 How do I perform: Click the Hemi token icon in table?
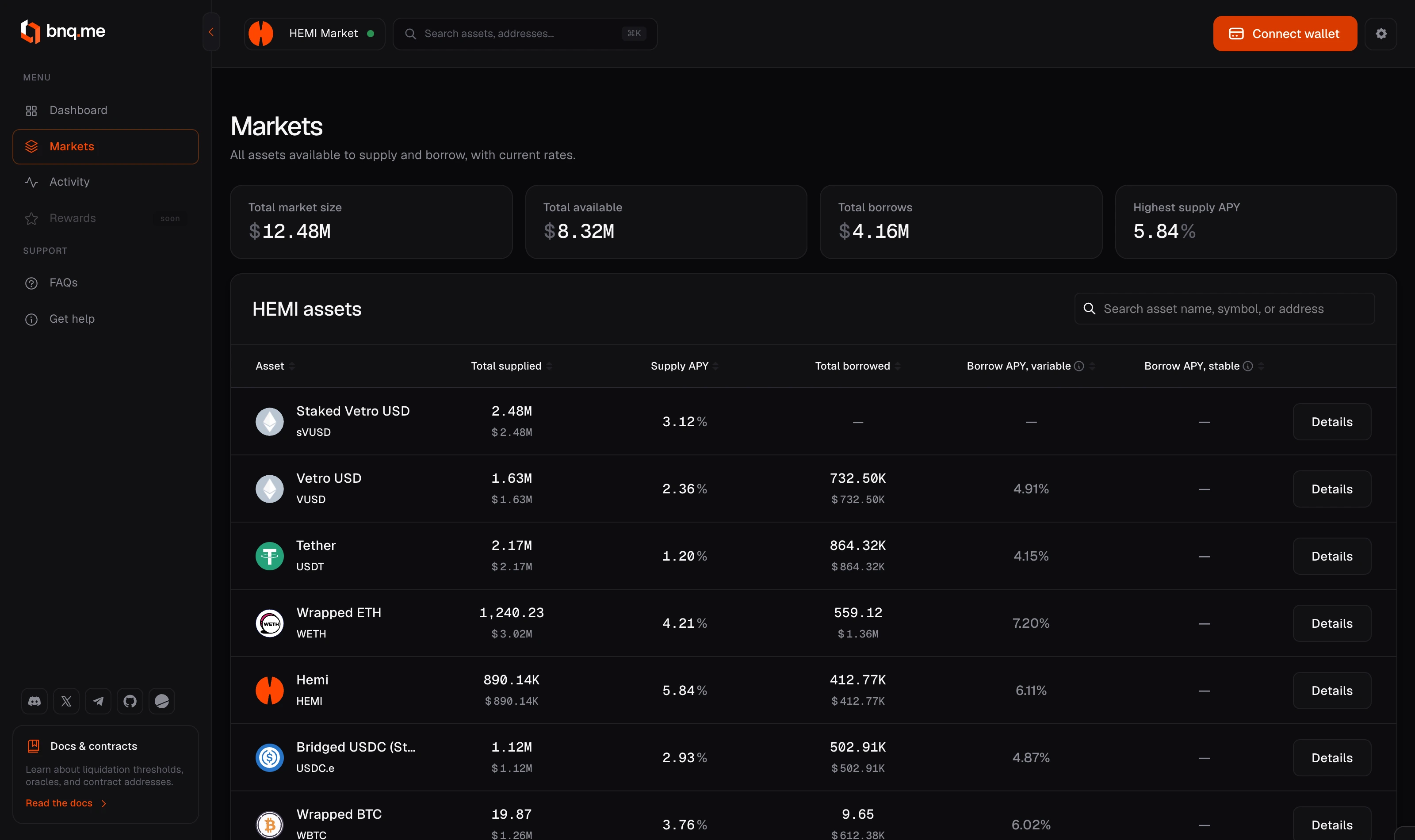pos(269,691)
